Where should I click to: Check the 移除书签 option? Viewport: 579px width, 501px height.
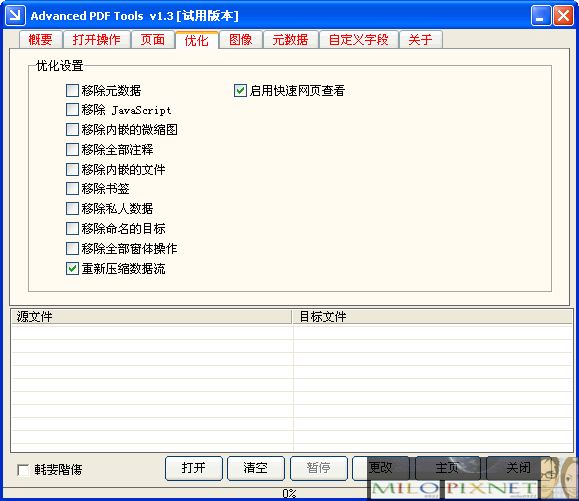tap(72, 189)
